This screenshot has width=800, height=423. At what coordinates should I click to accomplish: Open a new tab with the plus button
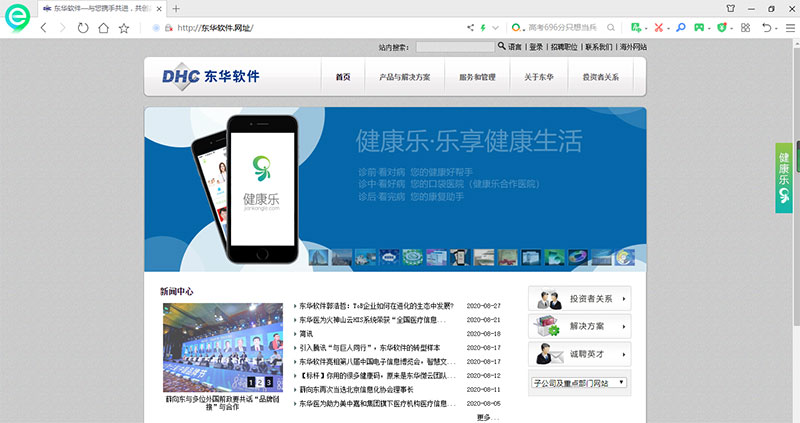tap(177, 8)
